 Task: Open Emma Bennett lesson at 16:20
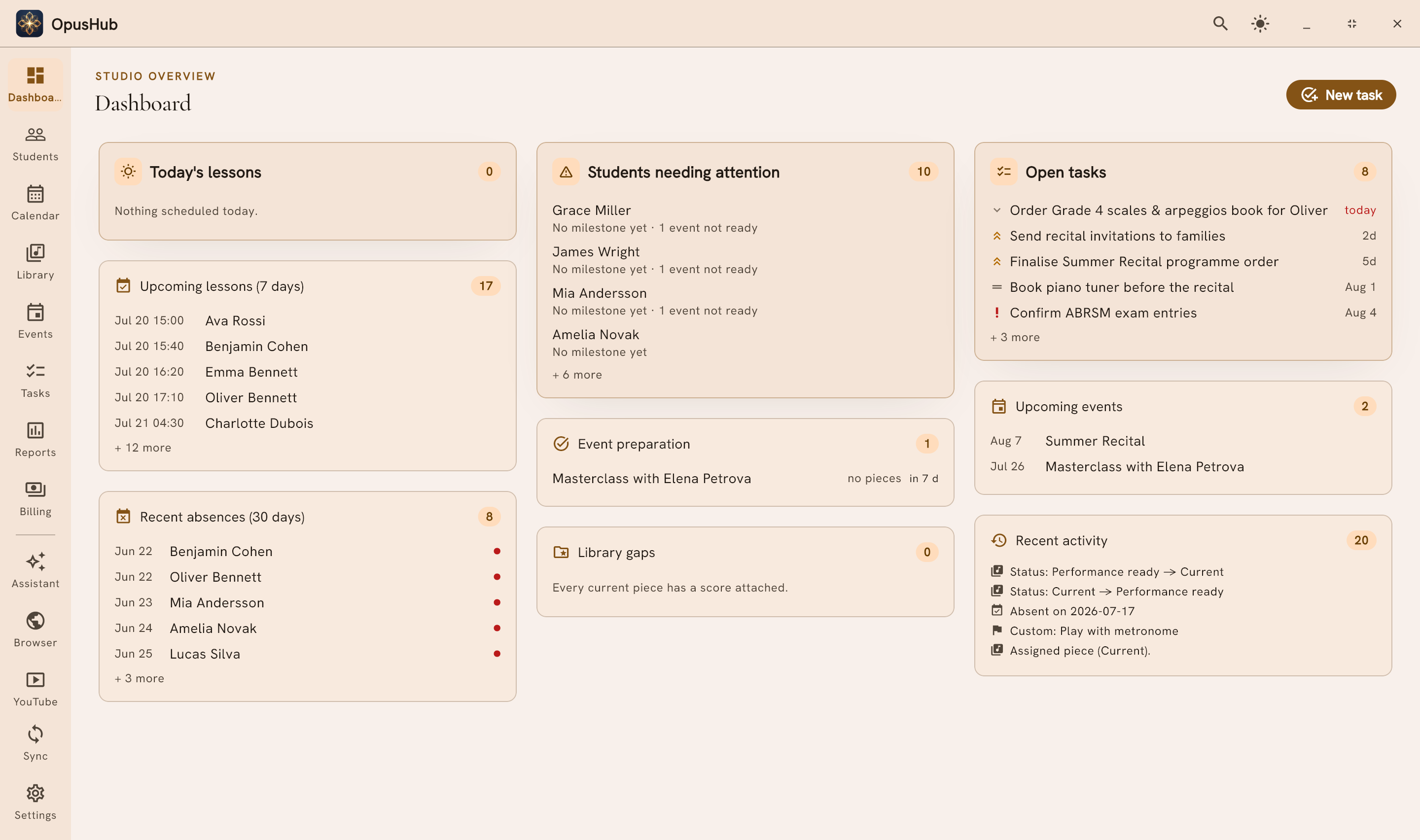coord(307,372)
